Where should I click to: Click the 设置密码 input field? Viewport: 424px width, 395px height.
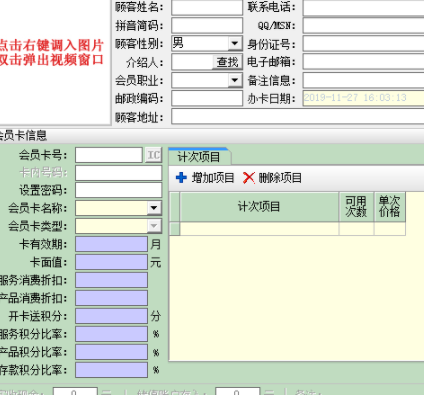pos(119,190)
